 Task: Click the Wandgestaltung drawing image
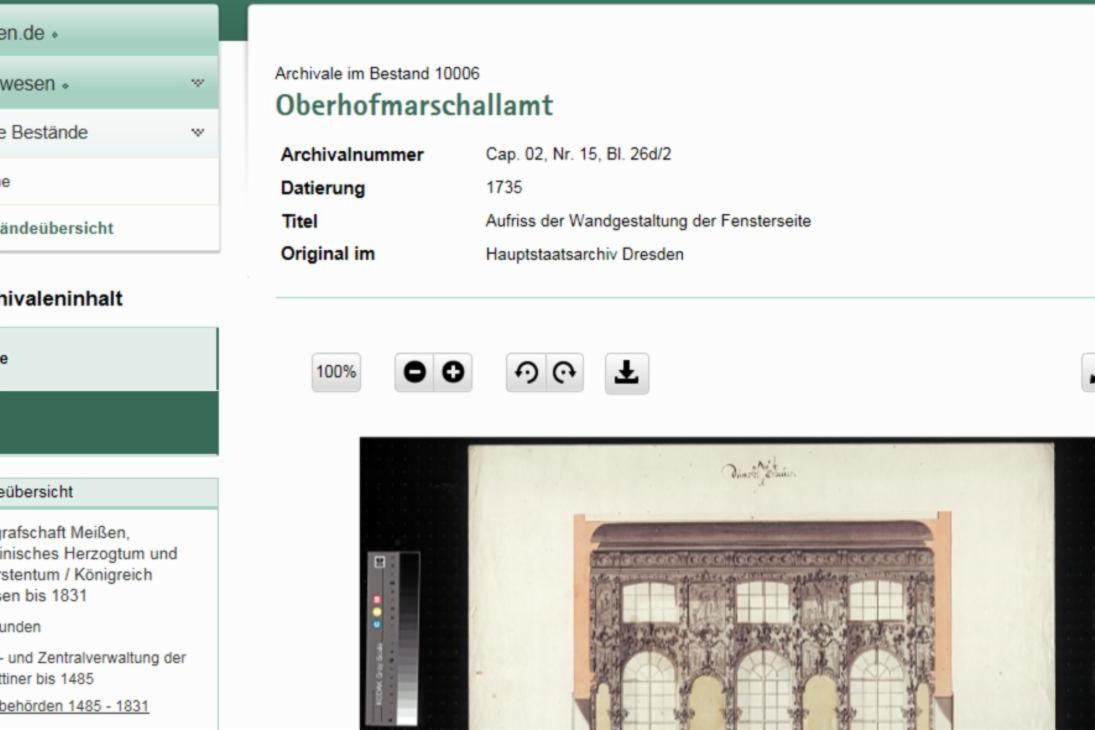pyautogui.click(x=727, y=584)
